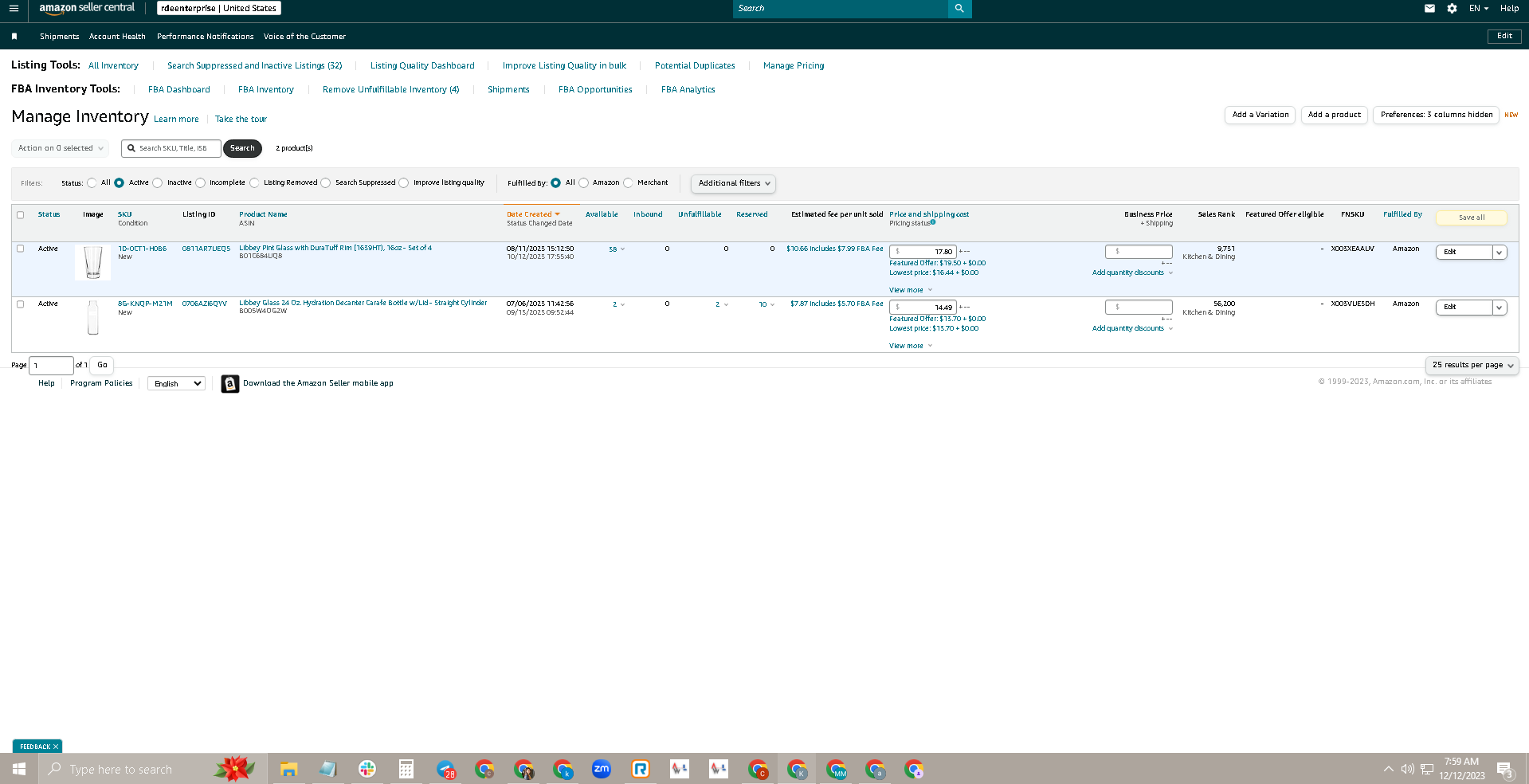Select the Listing Removed status filter
The height and width of the screenshot is (784, 1529).
(x=254, y=183)
